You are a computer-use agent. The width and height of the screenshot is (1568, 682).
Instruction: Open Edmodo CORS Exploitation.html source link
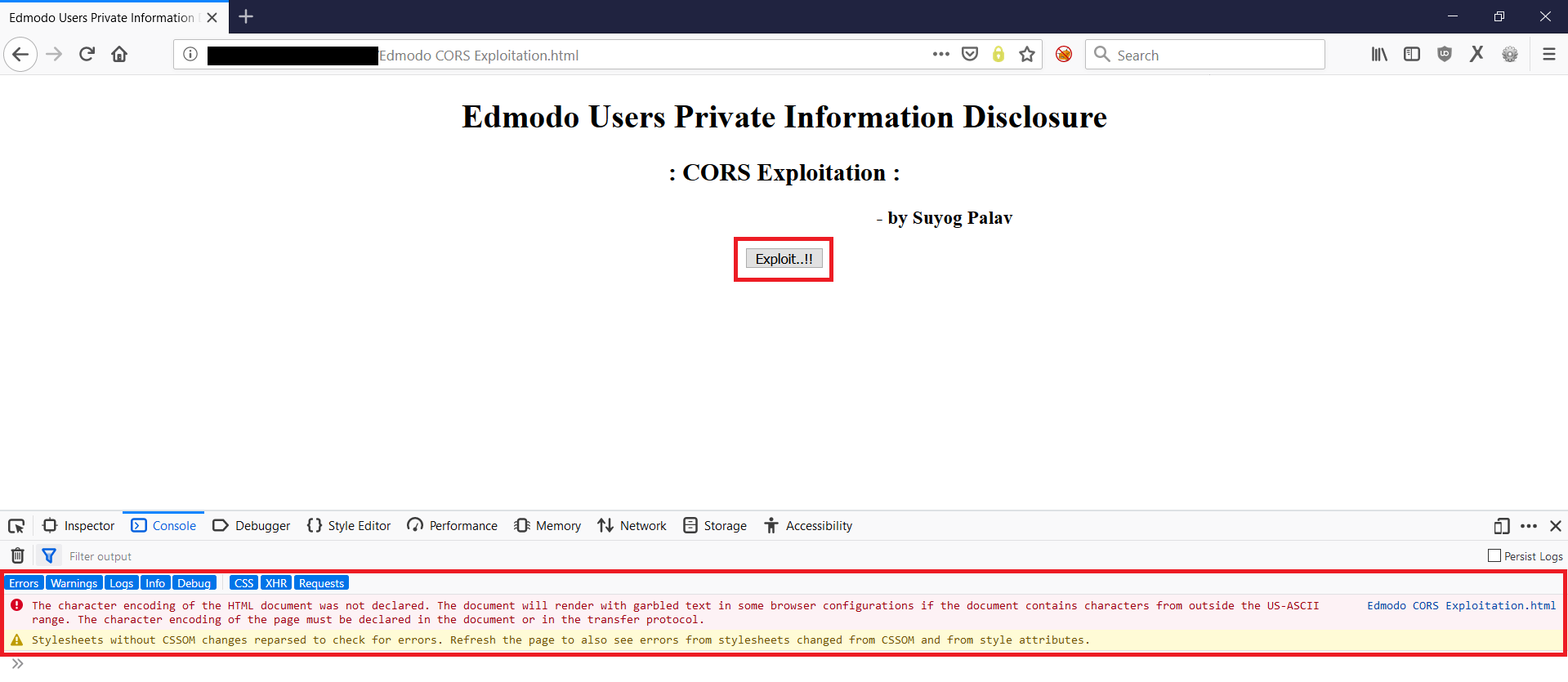tap(1461, 605)
